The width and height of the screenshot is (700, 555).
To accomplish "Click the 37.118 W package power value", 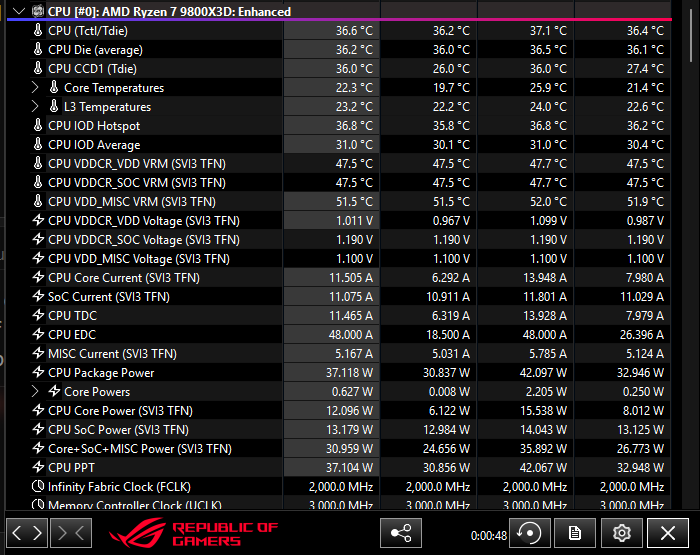I will point(349,372).
